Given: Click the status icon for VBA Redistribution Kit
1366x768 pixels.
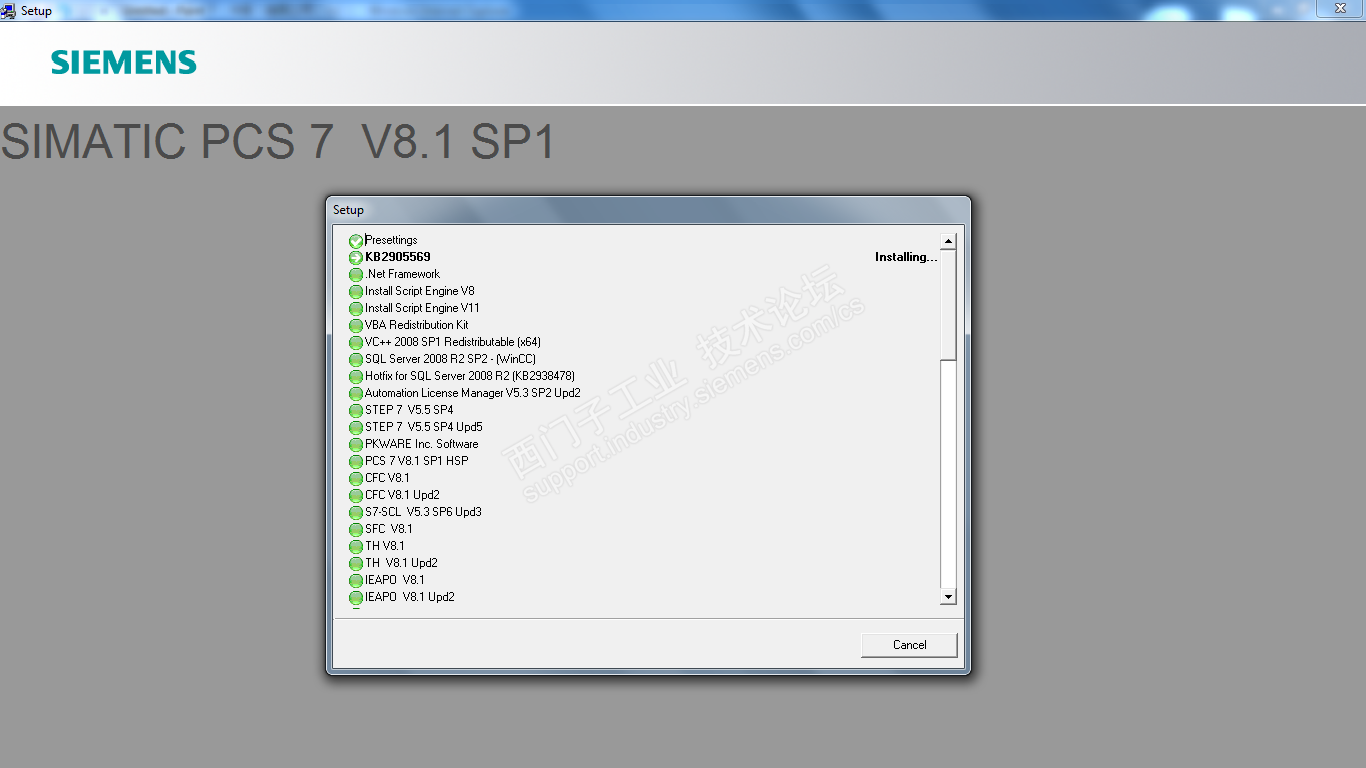Looking at the screenshot, I should pyautogui.click(x=356, y=326).
